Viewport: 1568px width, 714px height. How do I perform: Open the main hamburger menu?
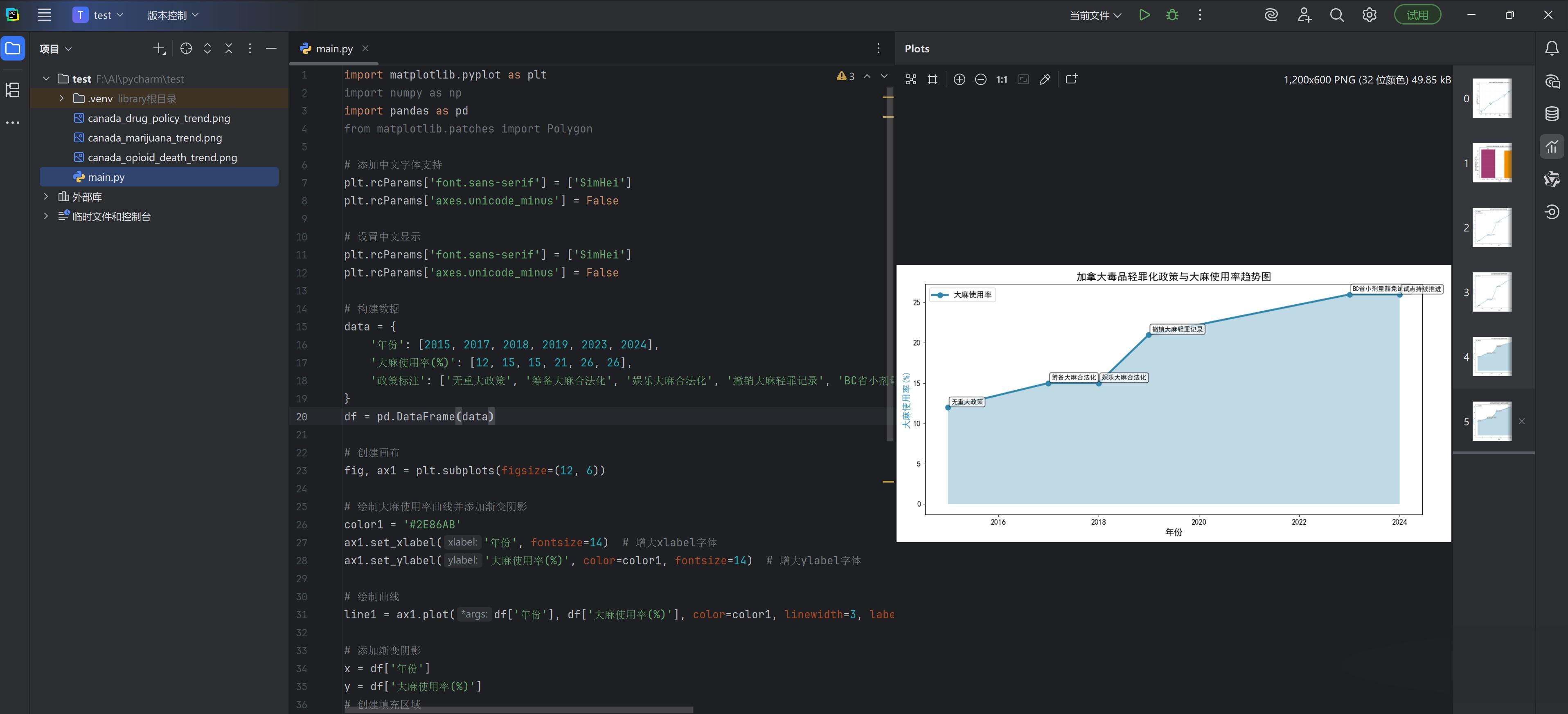(45, 15)
